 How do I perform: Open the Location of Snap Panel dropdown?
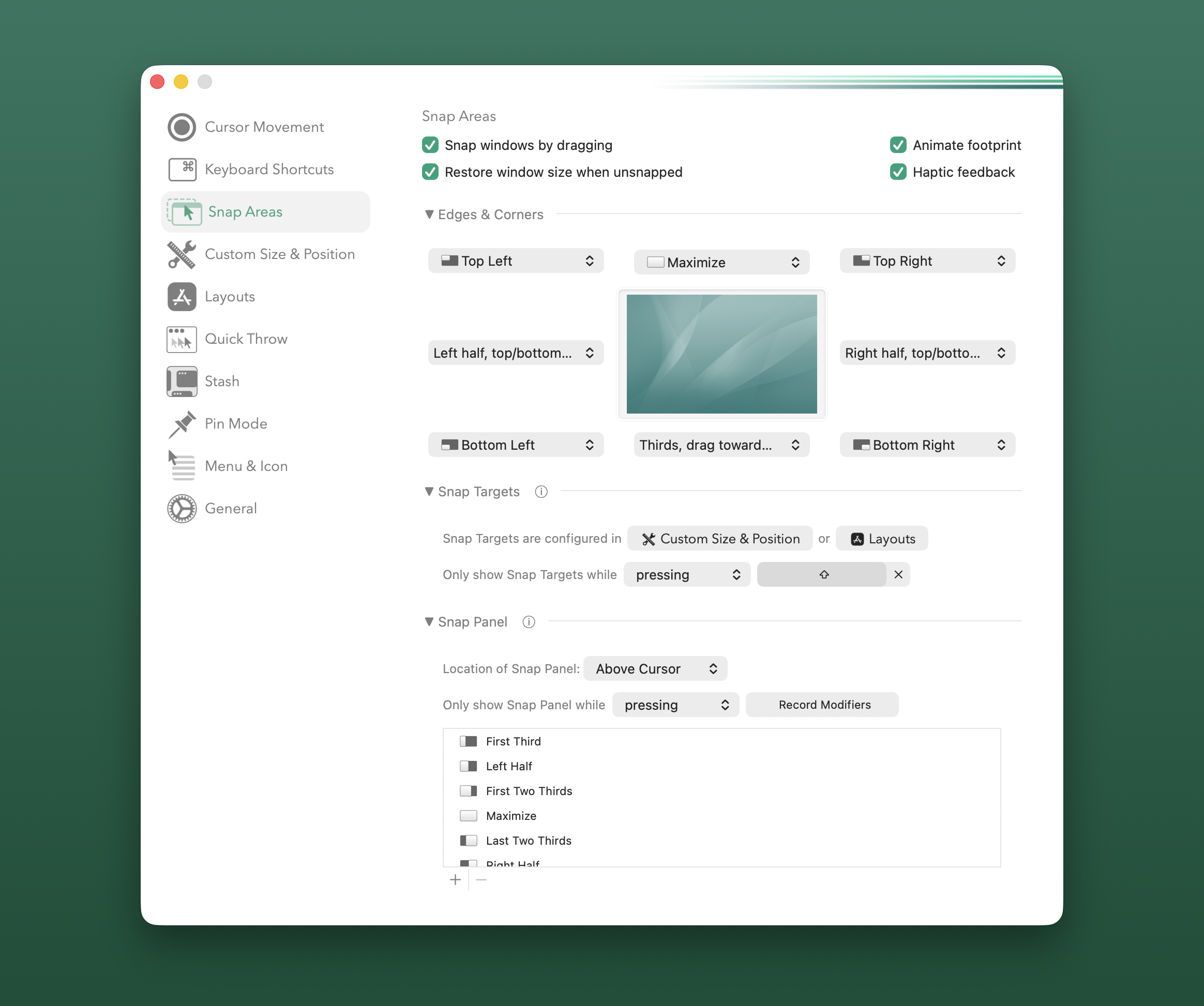pos(655,669)
